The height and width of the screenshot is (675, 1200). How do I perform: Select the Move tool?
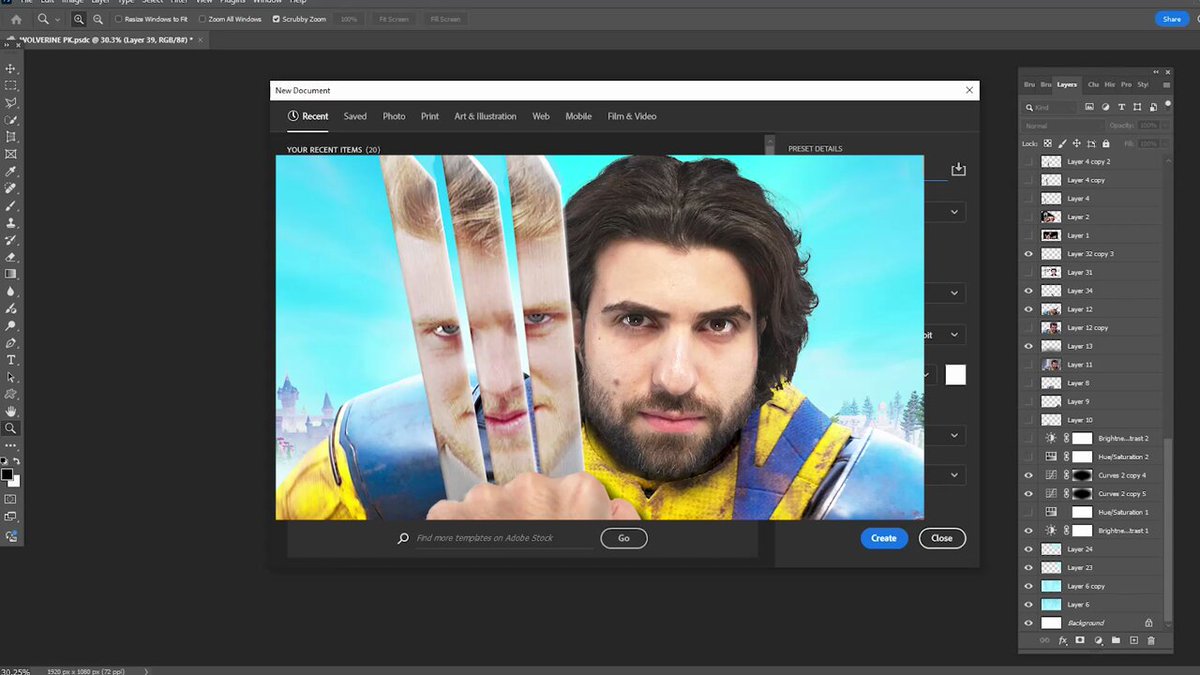[x=11, y=68]
